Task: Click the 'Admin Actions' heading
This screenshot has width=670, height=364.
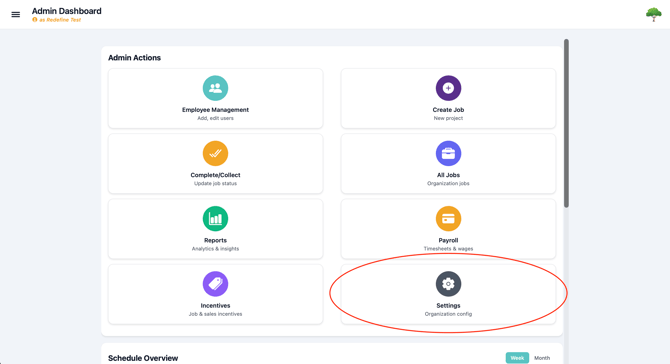Action: (x=135, y=58)
